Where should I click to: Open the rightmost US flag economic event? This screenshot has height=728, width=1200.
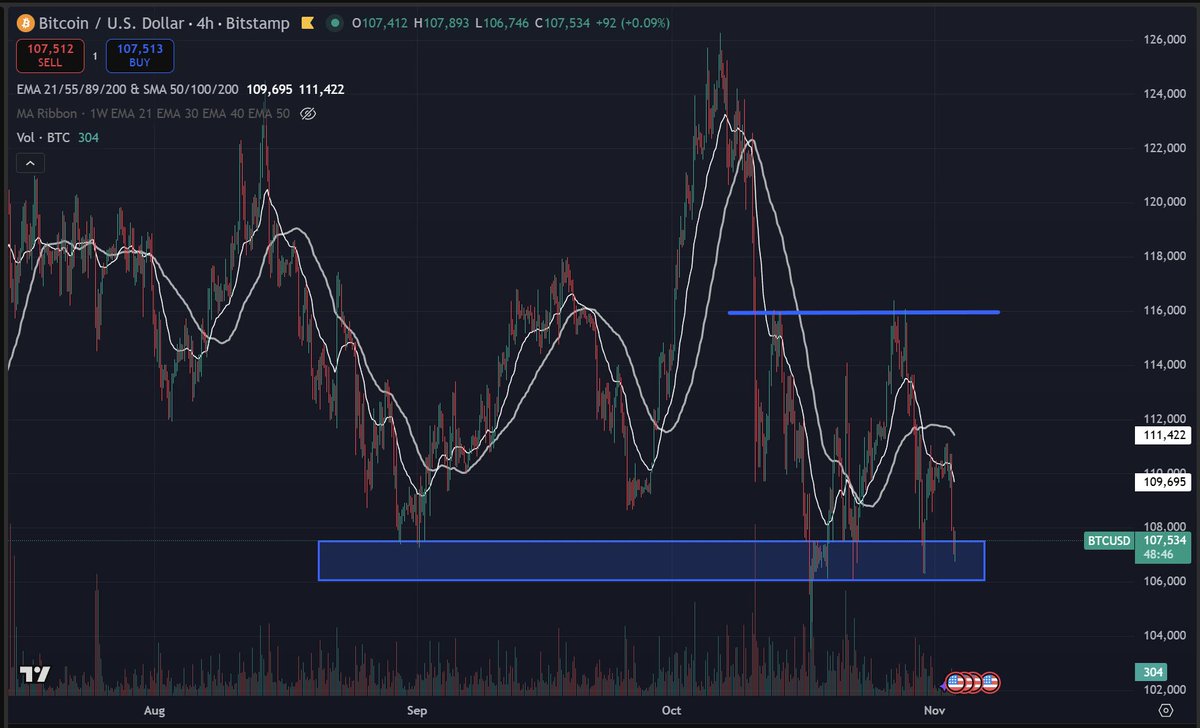click(x=989, y=682)
